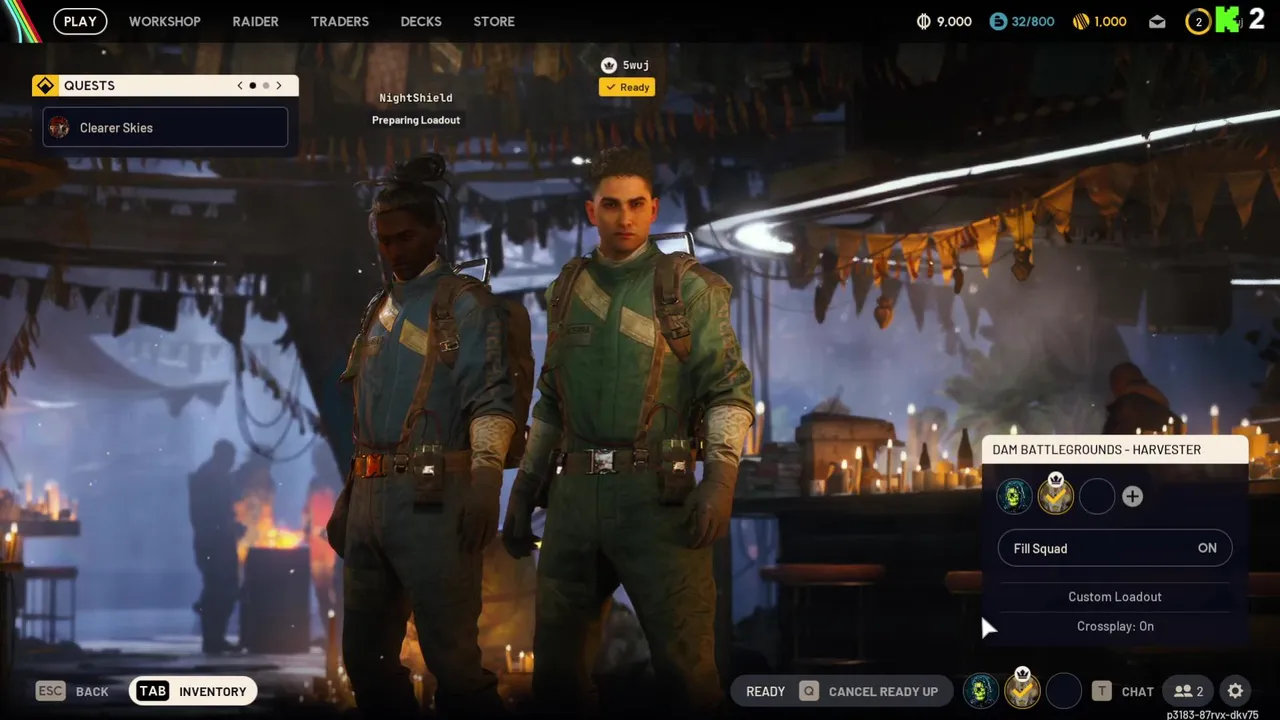Open the Clearer Skies quest

point(165,127)
